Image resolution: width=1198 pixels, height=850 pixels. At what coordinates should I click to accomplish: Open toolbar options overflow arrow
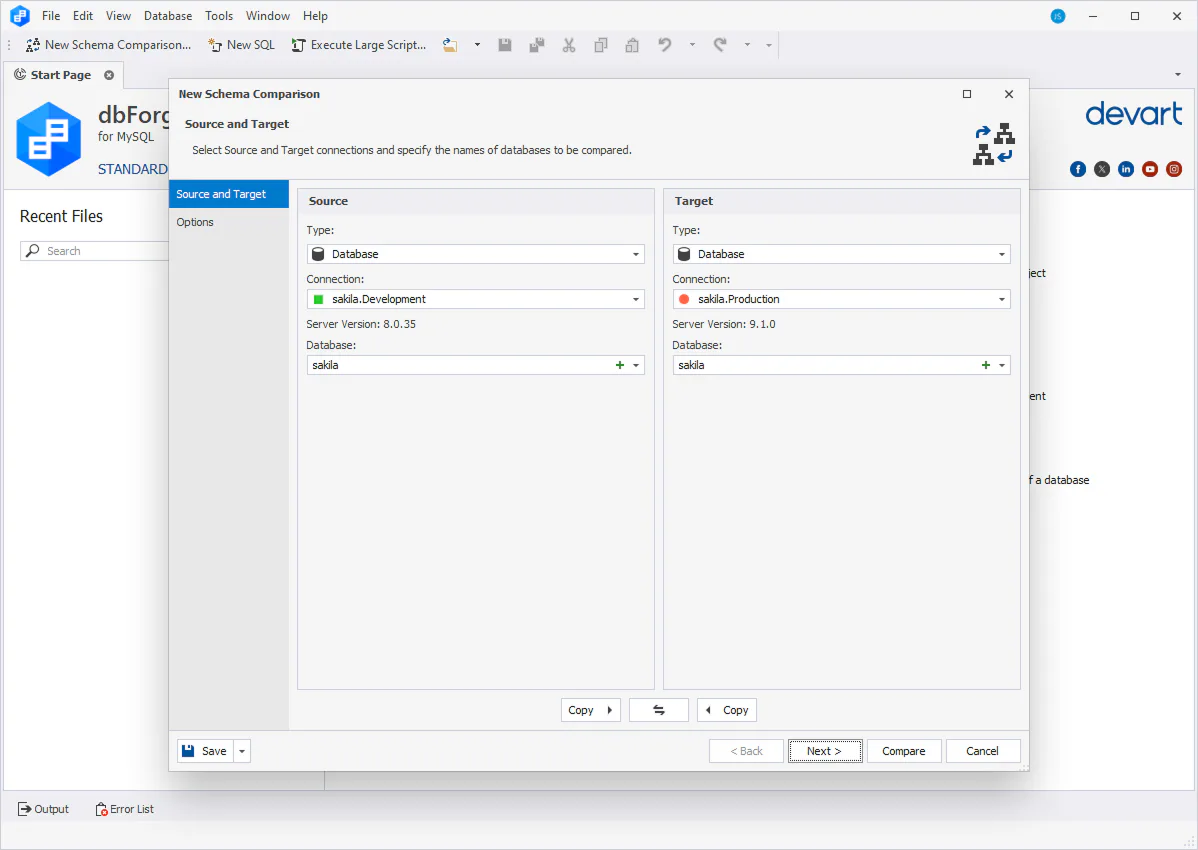[769, 45]
